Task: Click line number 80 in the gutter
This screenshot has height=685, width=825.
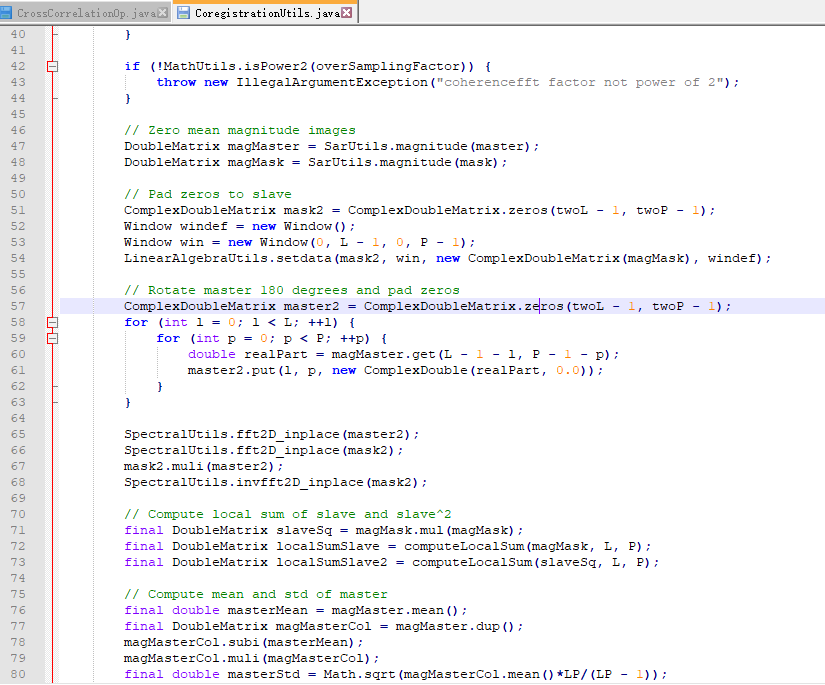Action: [18, 674]
